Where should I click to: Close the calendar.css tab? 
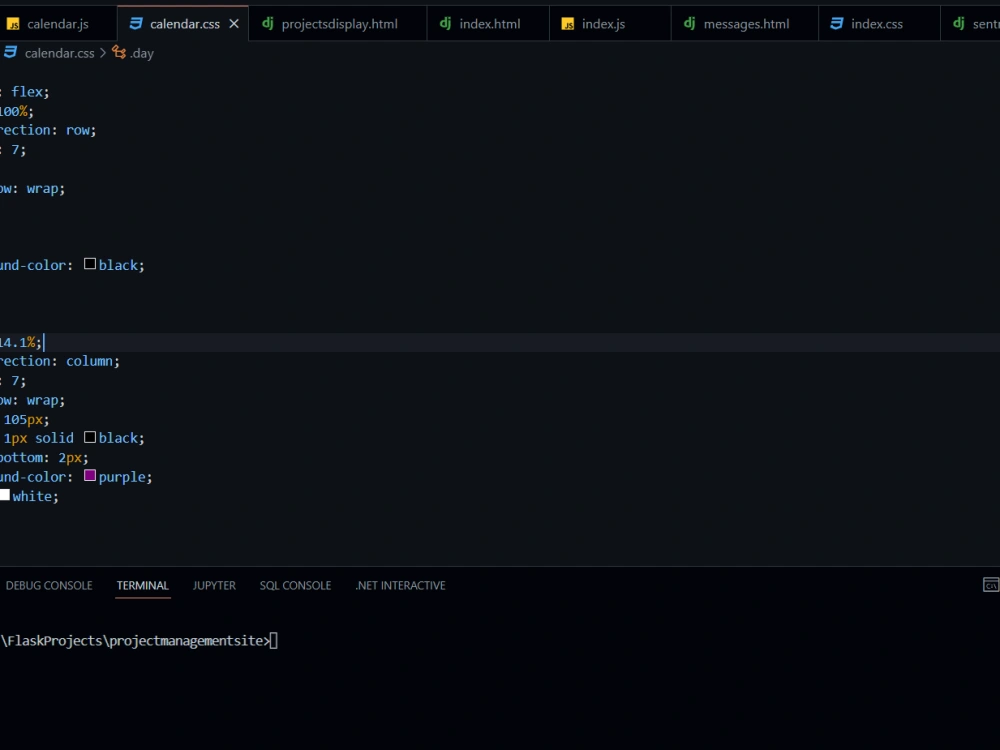[234, 24]
